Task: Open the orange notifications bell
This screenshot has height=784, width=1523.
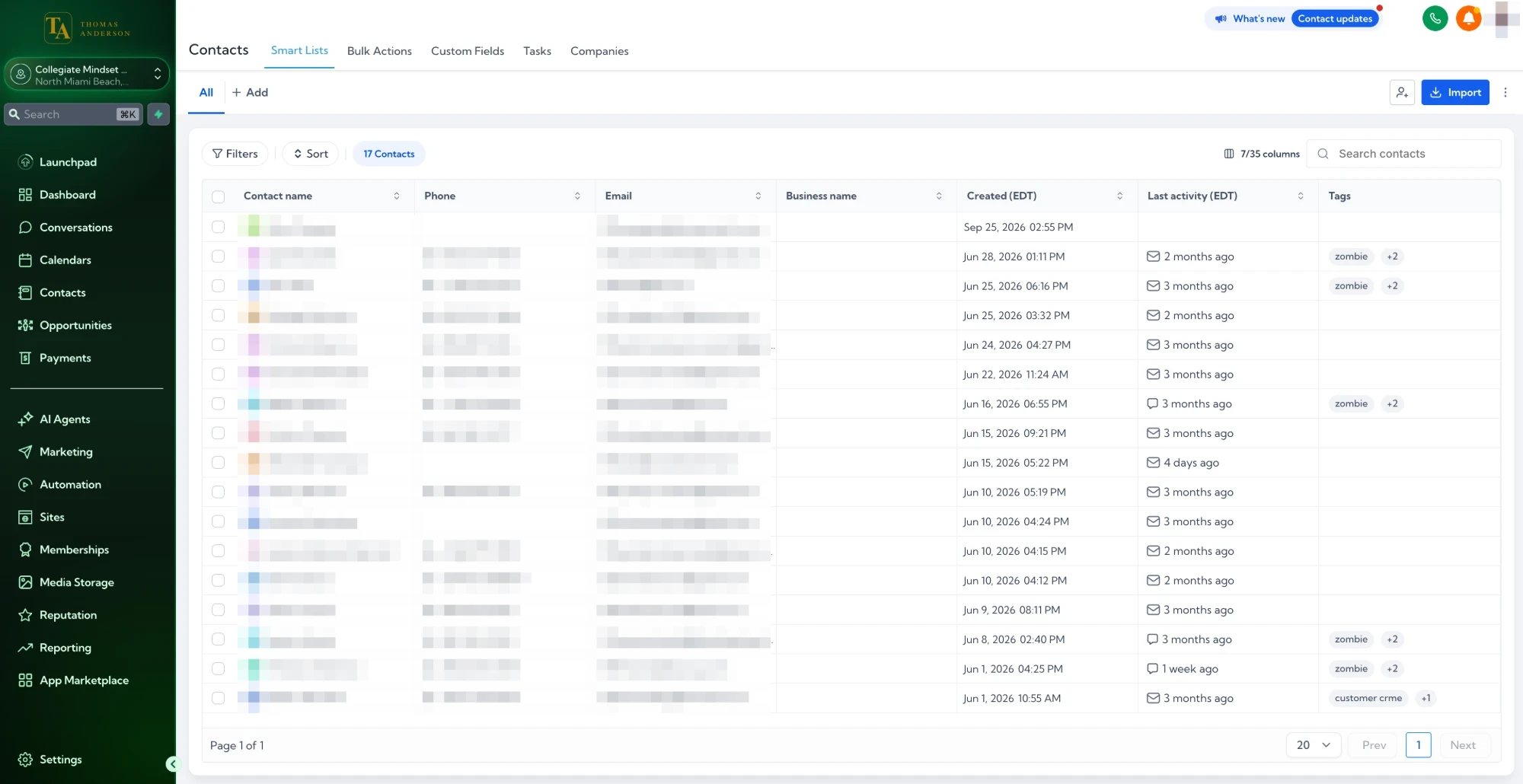Action: tap(1468, 18)
